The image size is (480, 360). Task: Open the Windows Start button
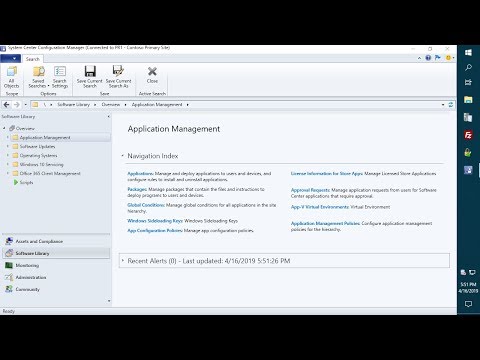(x=468, y=53)
